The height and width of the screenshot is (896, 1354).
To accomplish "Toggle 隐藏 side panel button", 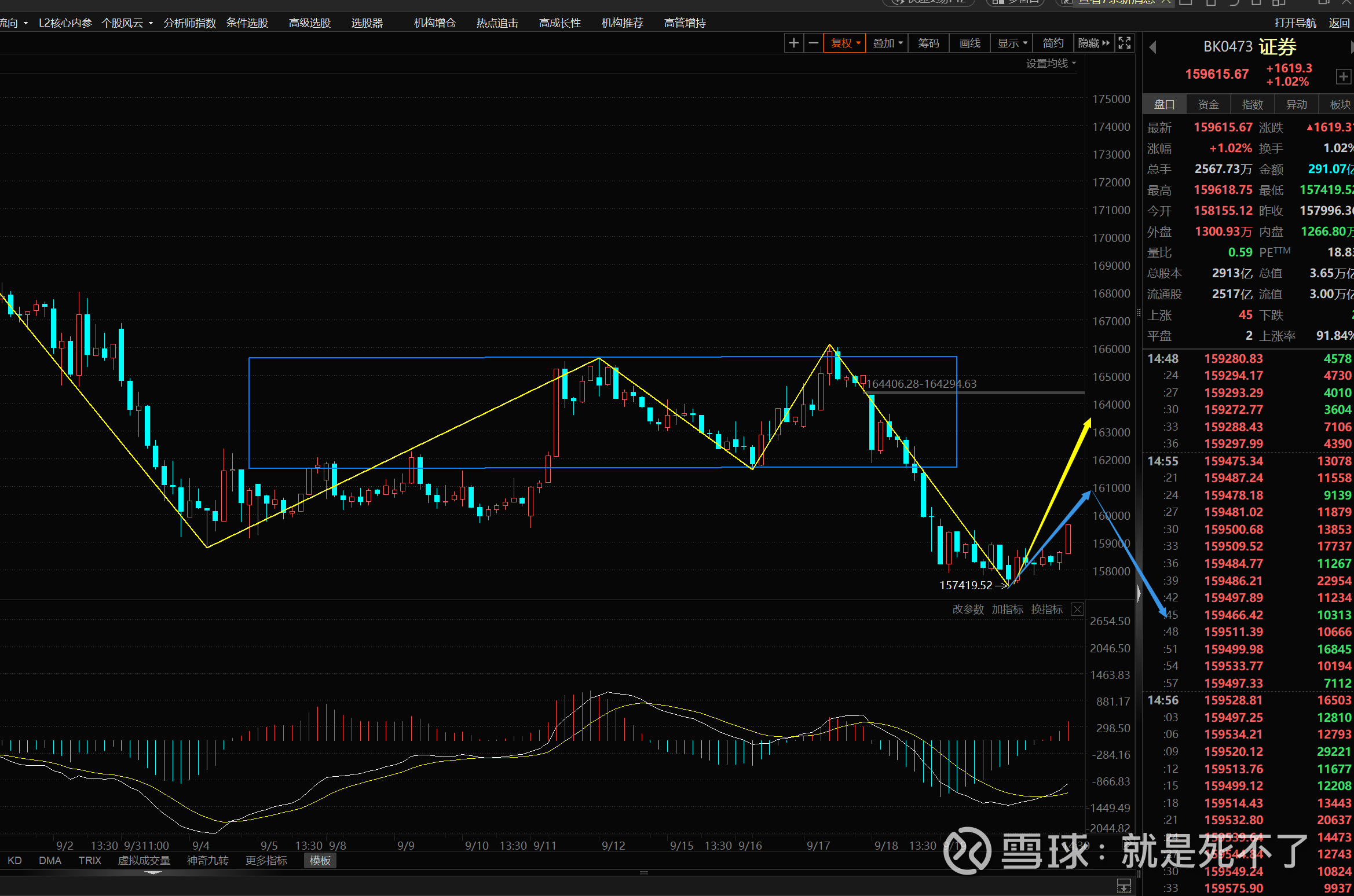I will tap(1093, 43).
